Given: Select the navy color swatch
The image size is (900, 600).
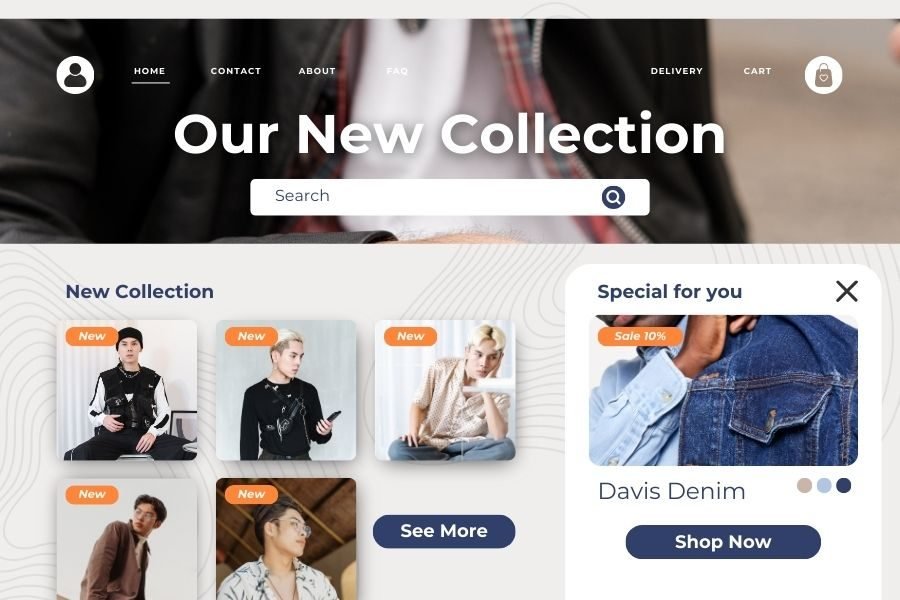Looking at the screenshot, I should (x=843, y=485).
